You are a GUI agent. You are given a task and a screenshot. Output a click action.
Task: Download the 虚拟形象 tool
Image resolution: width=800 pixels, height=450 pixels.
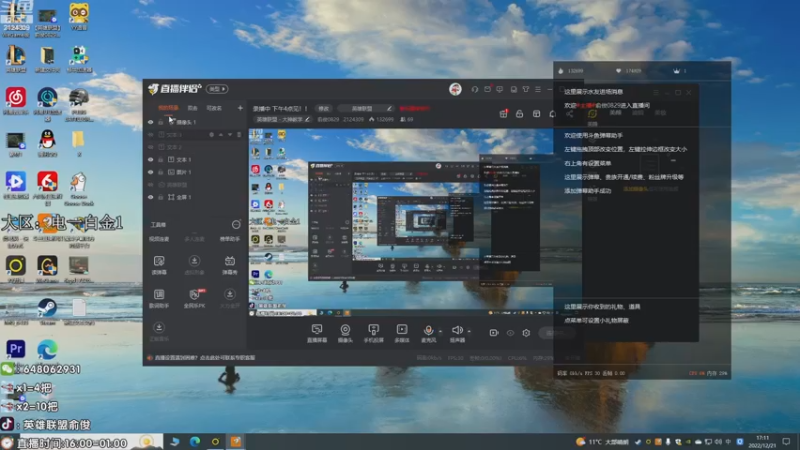coord(194,265)
